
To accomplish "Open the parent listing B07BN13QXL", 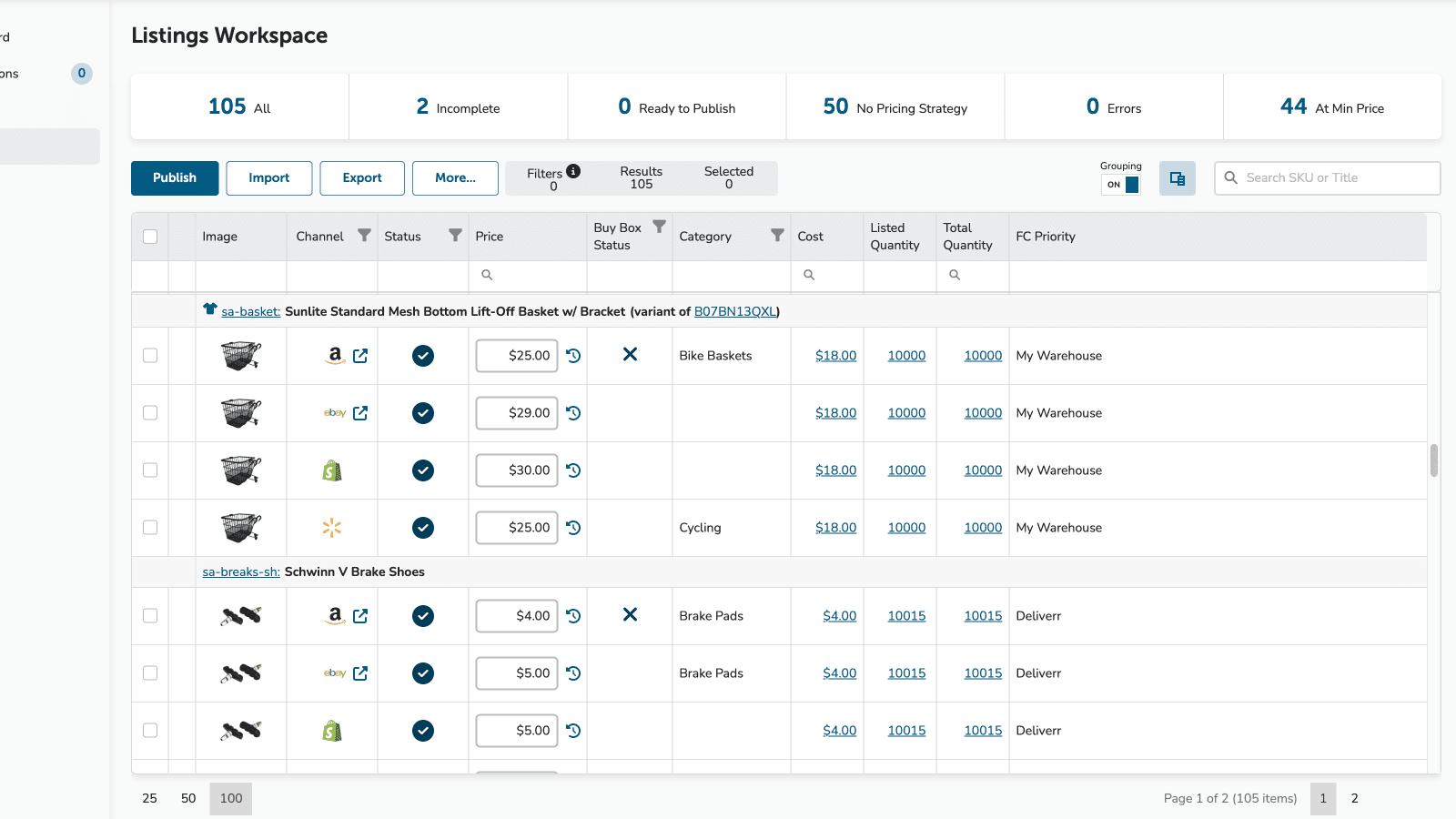I will click(736, 311).
